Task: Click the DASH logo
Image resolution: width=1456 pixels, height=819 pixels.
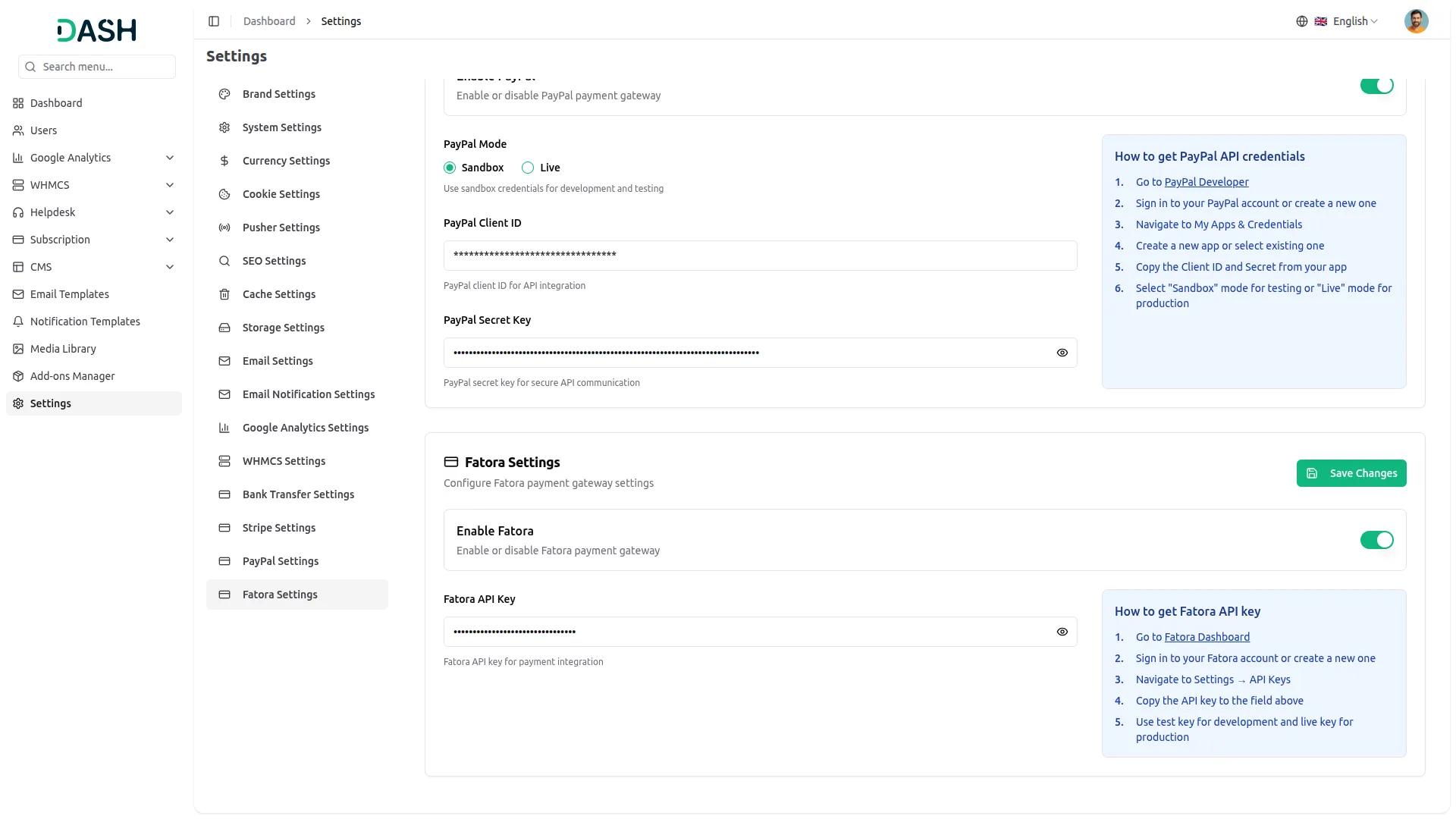Action: click(97, 30)
